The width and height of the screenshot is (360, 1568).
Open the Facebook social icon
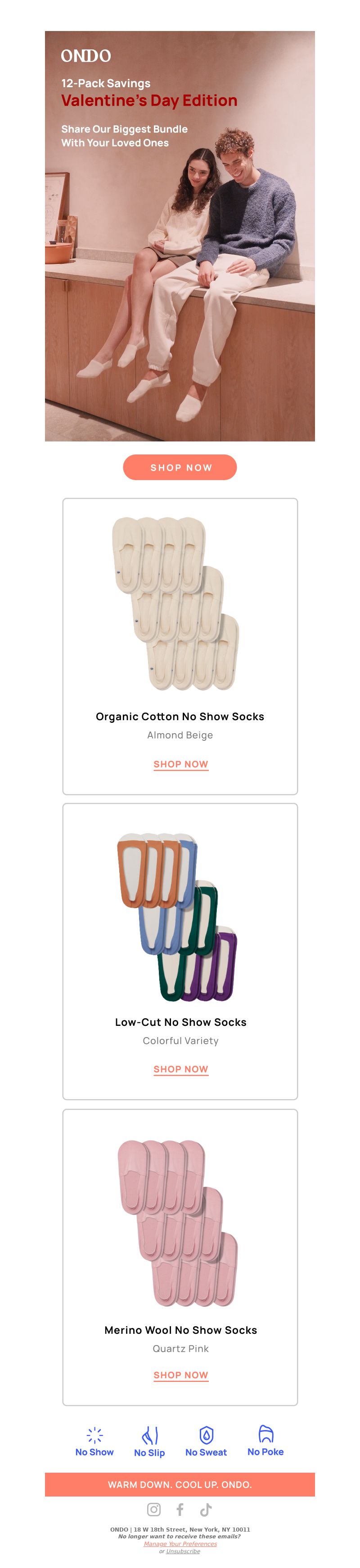pos(180,1509)
